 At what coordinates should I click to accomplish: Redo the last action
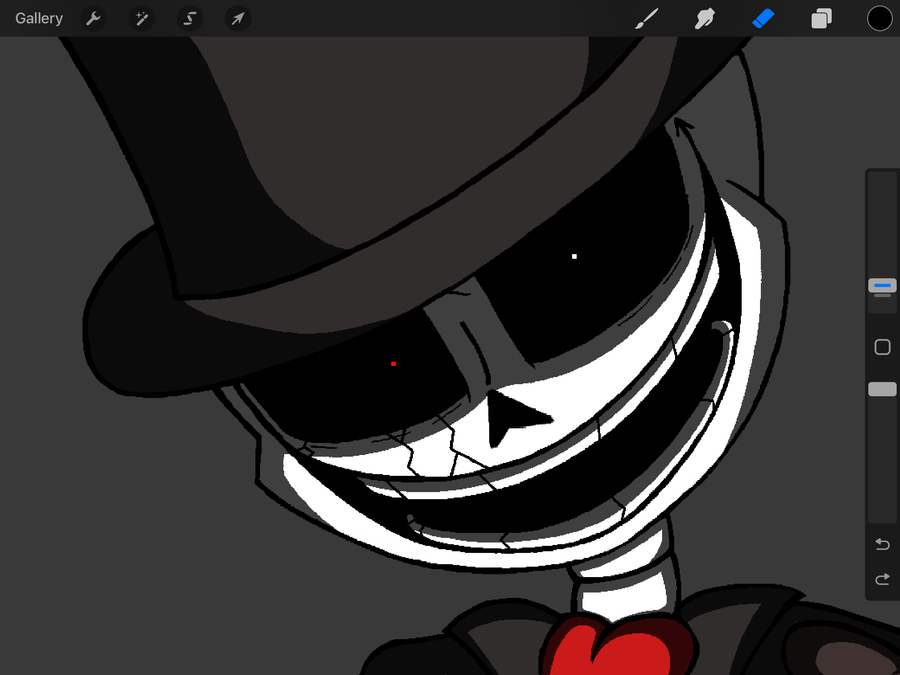click(x=882, y=579)
